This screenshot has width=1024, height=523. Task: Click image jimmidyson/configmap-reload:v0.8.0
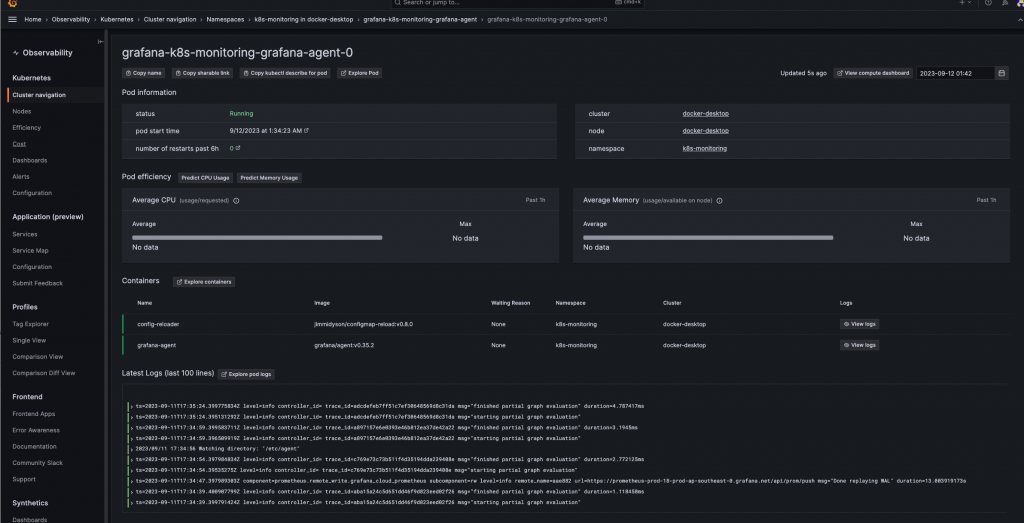[x=364, y=324]
